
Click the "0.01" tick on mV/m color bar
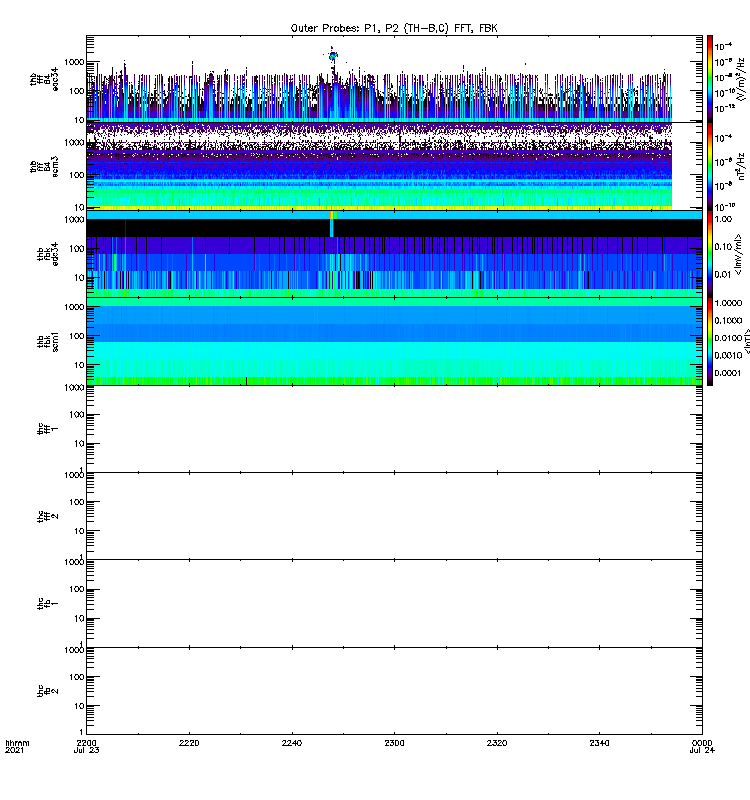click(723, 274)
